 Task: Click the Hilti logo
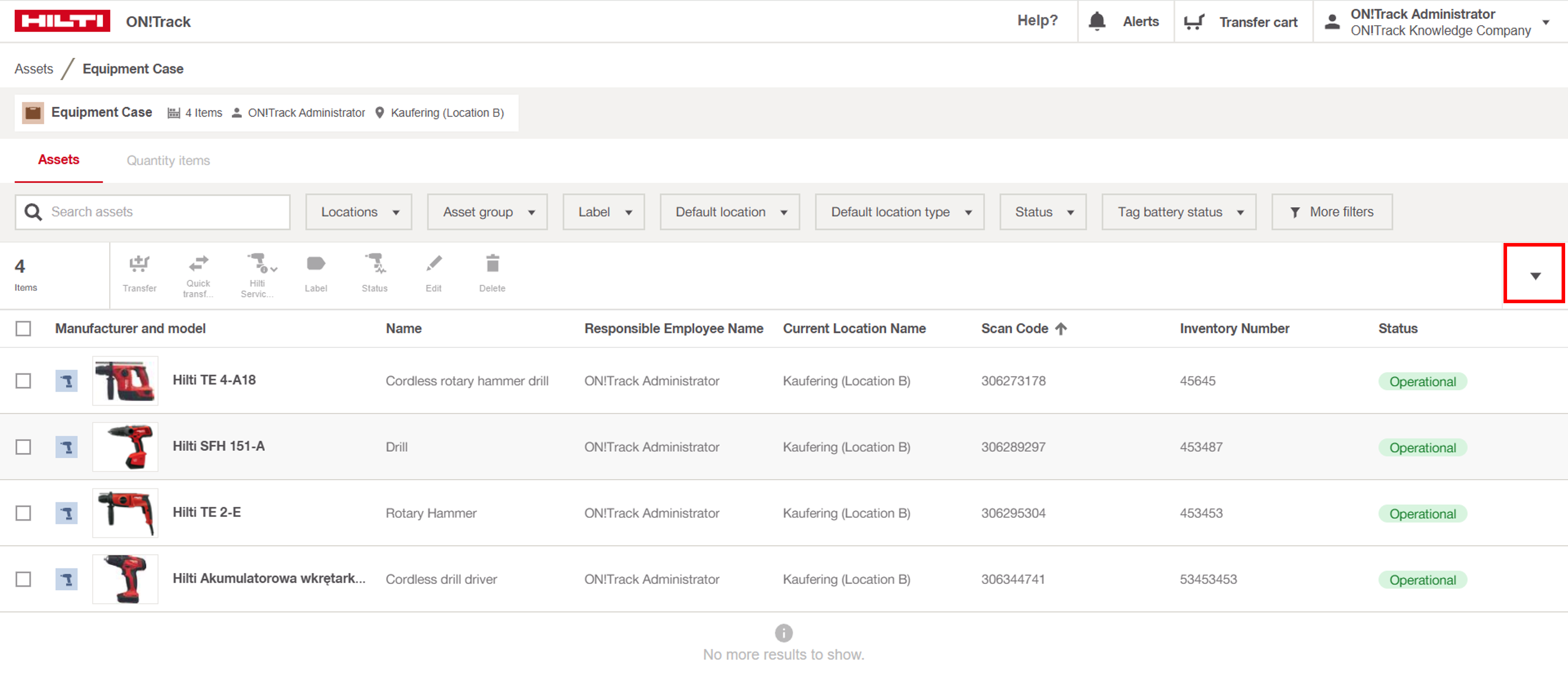[62, 21]
